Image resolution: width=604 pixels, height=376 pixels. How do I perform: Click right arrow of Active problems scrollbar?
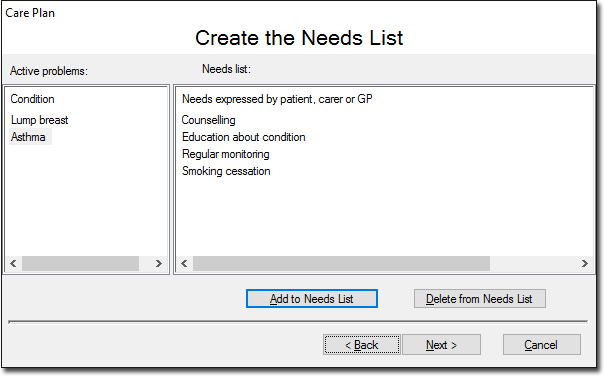point(158,264)
